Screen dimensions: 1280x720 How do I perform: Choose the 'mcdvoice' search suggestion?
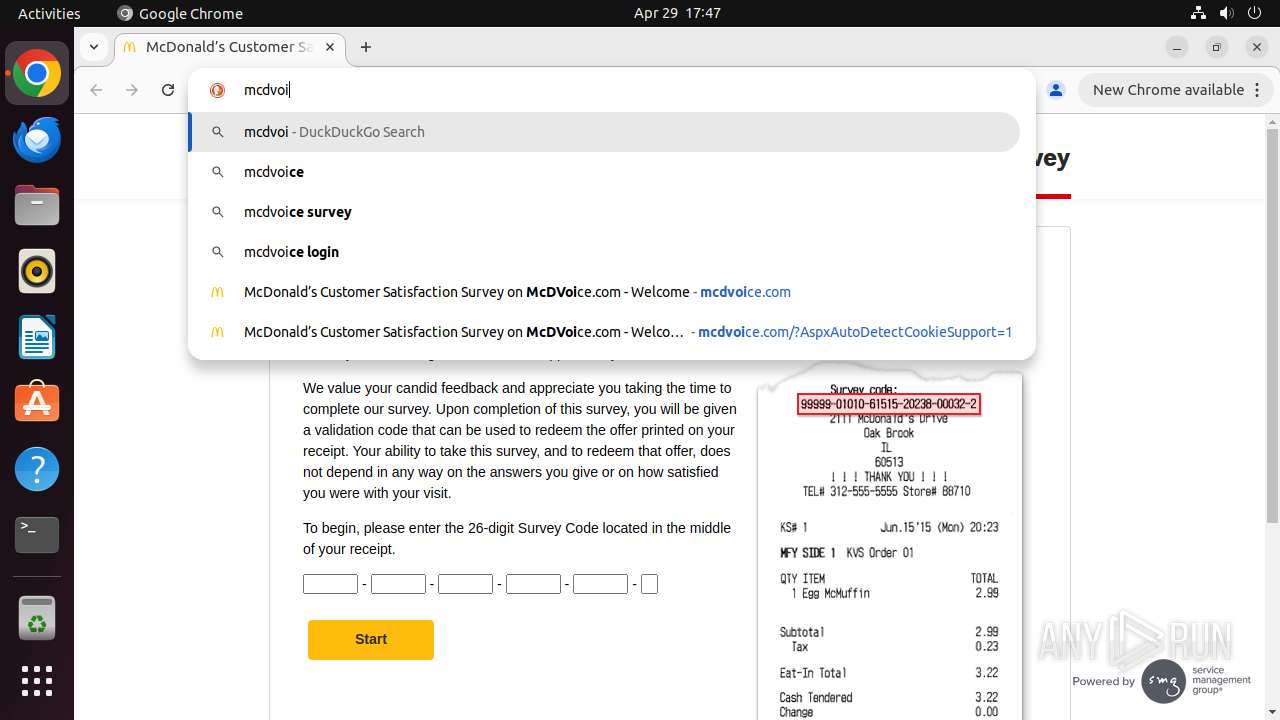[604, 172]
